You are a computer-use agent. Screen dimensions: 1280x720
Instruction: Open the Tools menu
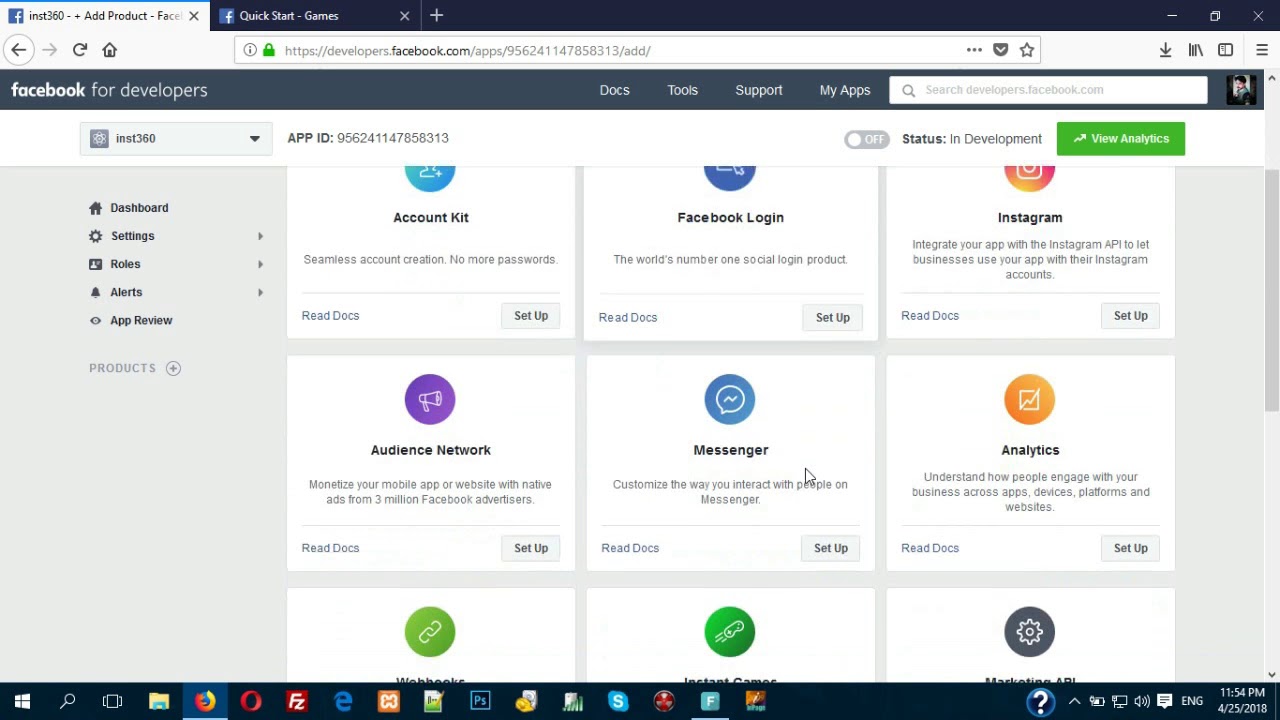[682, 90]
